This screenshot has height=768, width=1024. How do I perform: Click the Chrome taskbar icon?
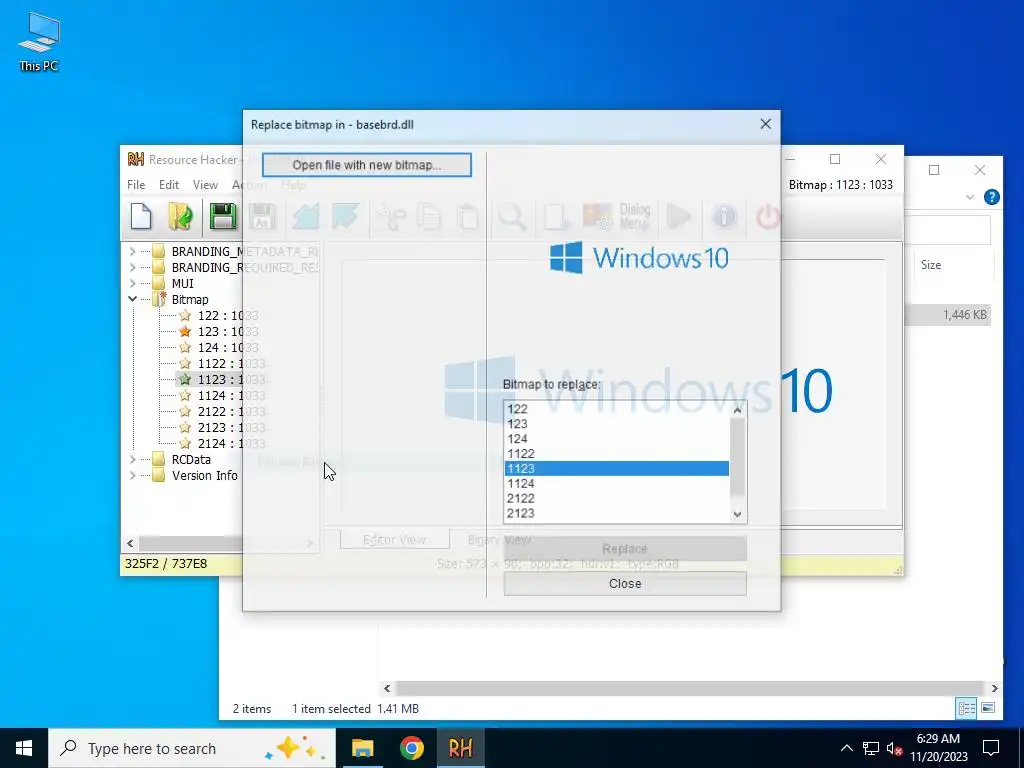click(x=411, y=748)
